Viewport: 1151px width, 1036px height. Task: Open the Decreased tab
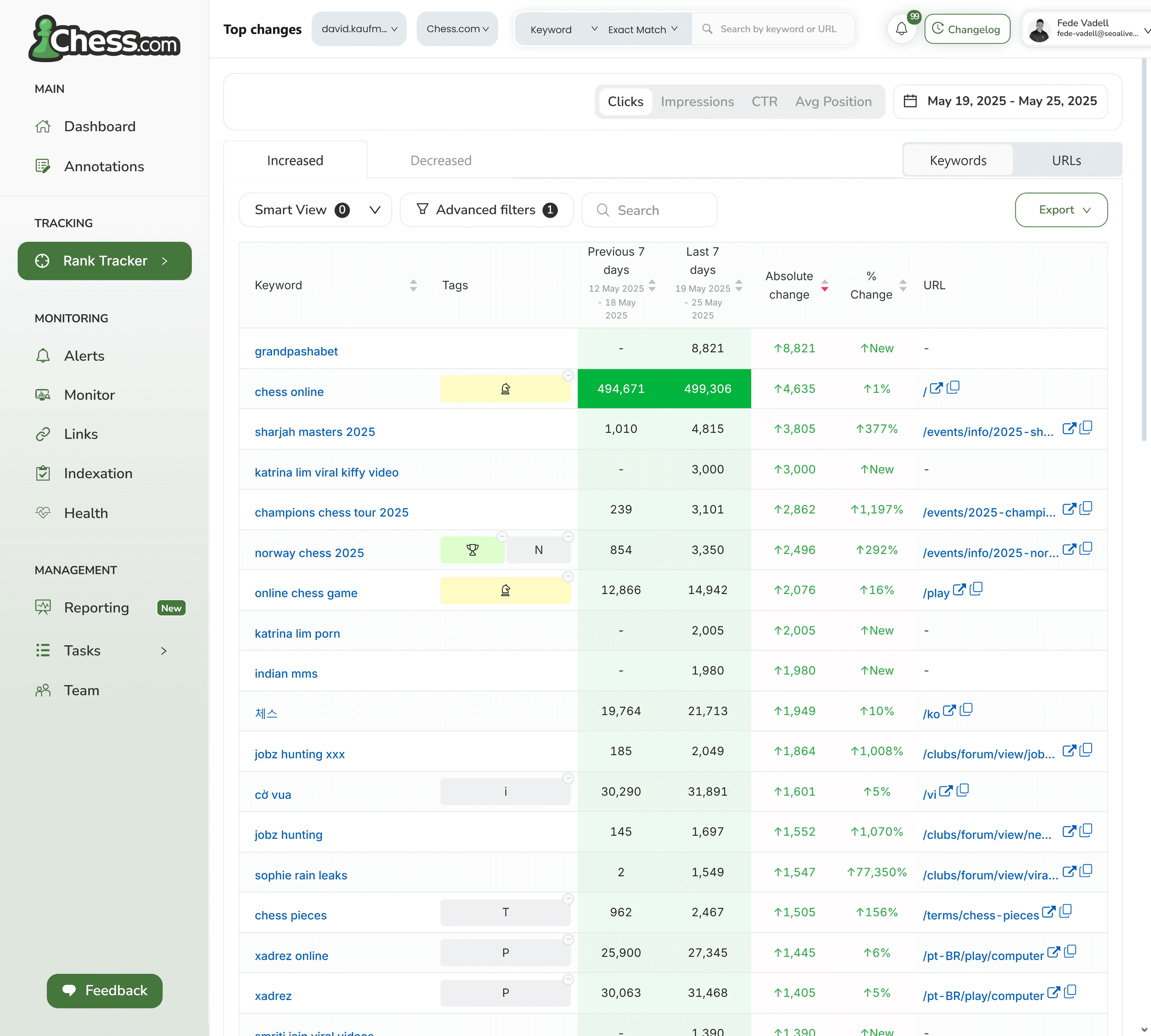[441, 160]
